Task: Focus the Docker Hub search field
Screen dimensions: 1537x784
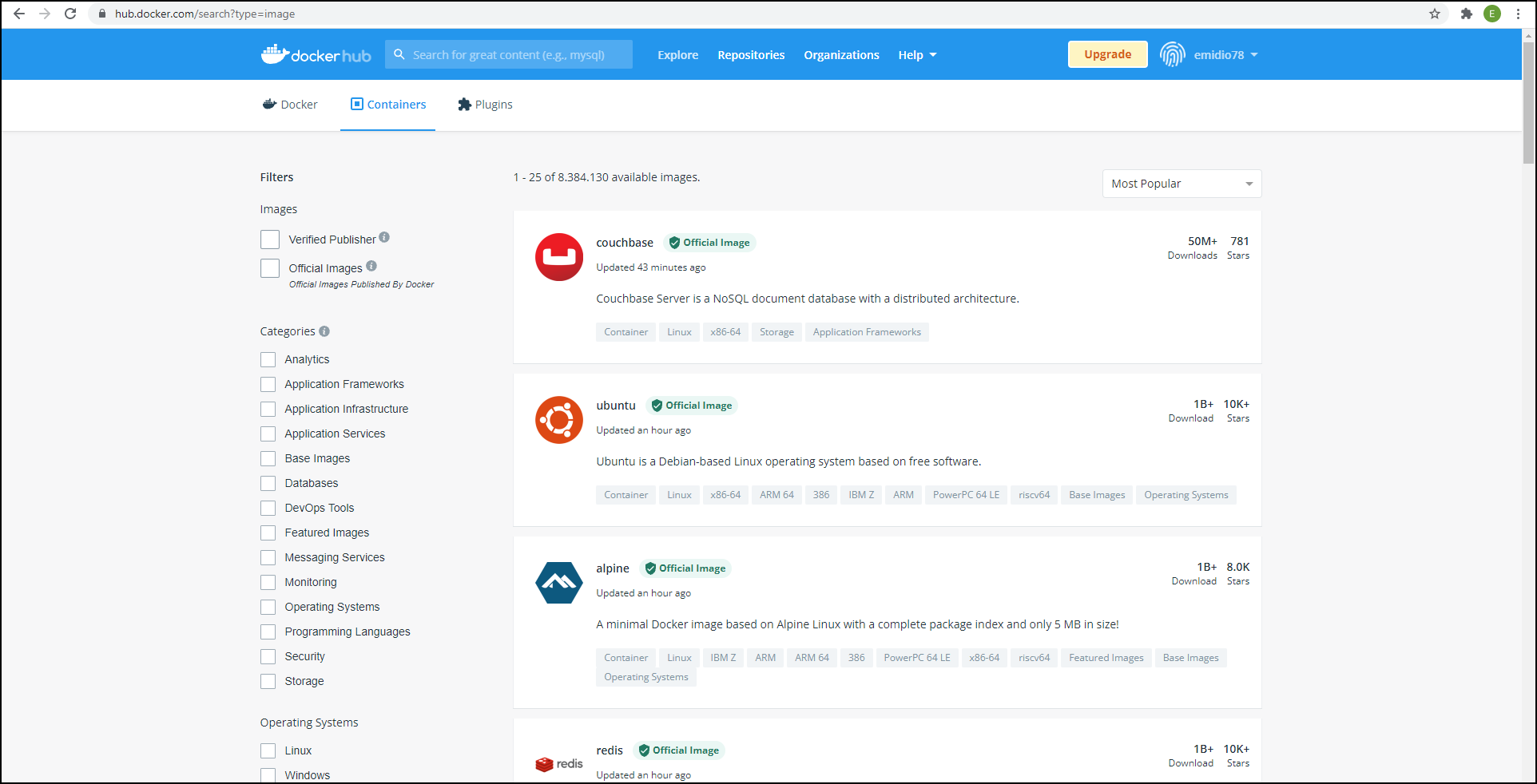Action: point(517,55)
